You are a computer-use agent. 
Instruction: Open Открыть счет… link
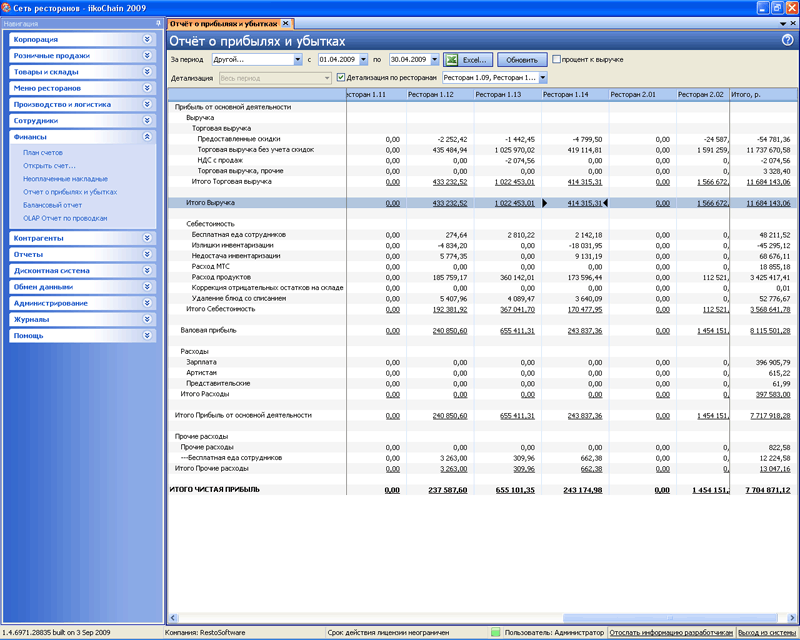point(49,166)
